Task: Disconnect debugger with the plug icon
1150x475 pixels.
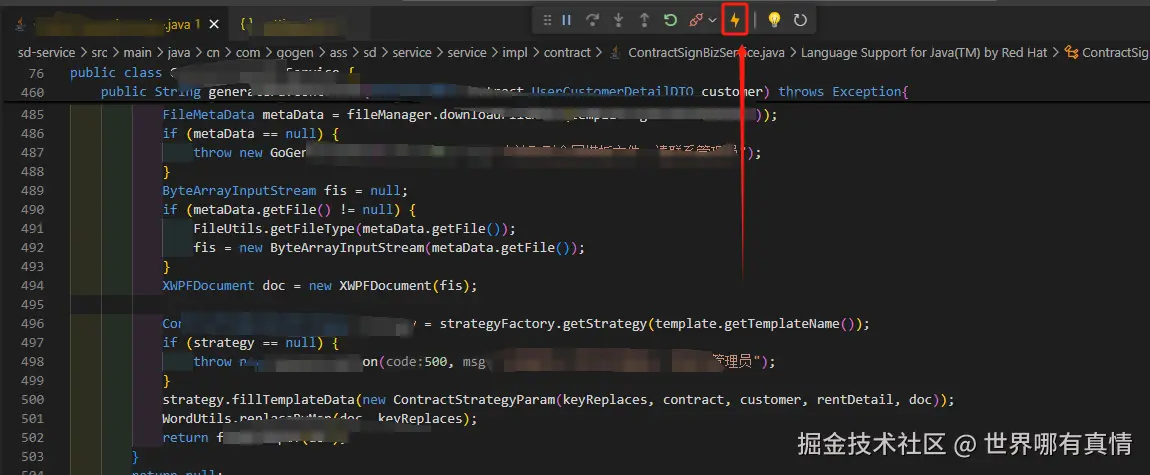Action: click(x=696, y=21)
